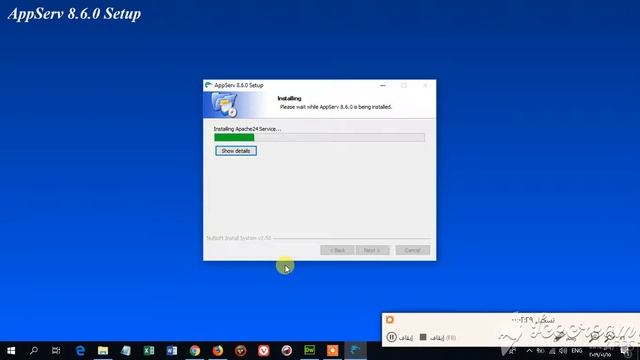
Task: Launch Vivaldi browser from the taskbar
Action: (264, 351)
